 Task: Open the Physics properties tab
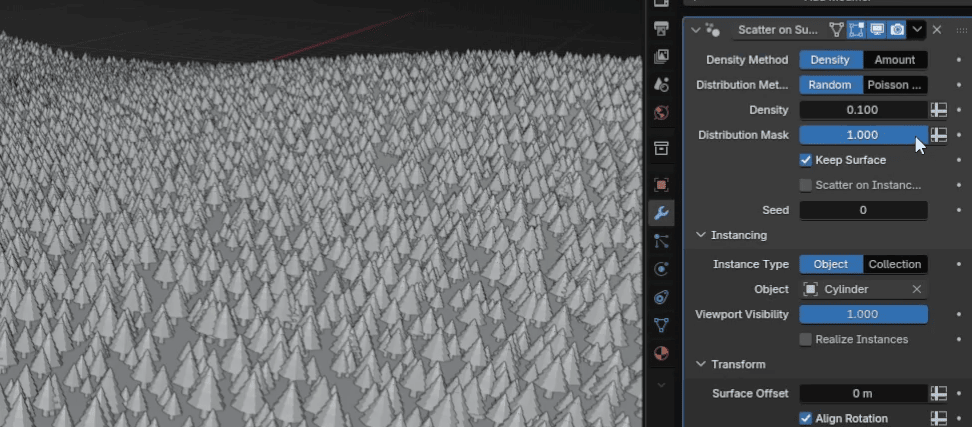point(661,269)
